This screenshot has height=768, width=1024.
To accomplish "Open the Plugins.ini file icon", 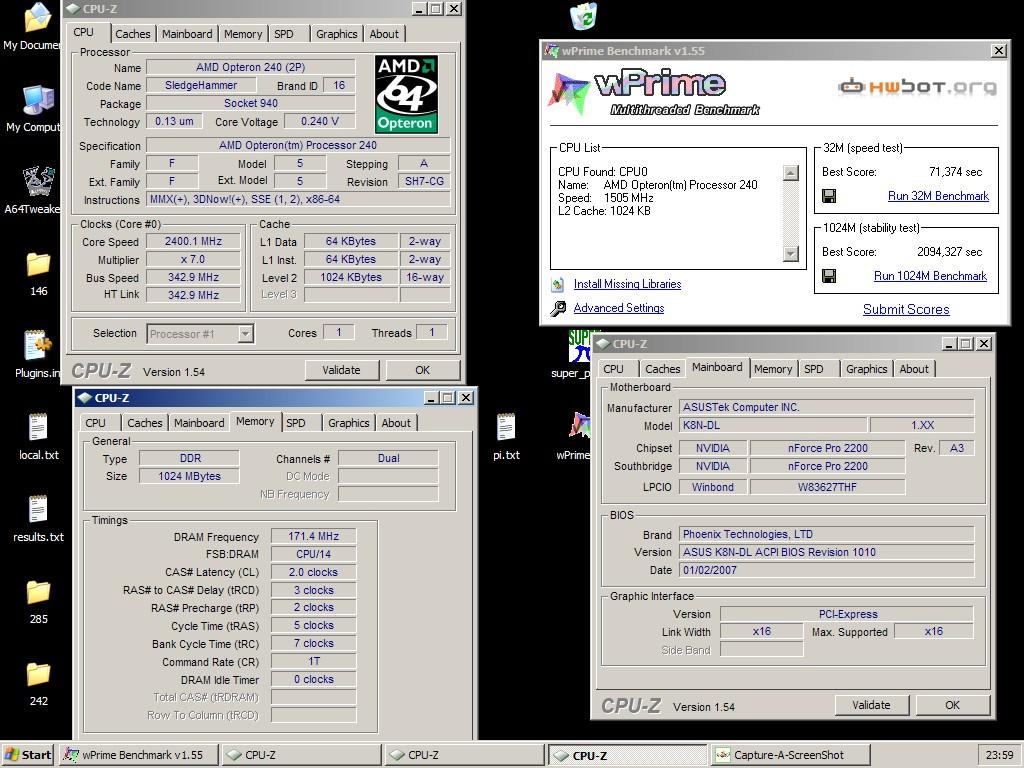I will (x=38, y=345).
